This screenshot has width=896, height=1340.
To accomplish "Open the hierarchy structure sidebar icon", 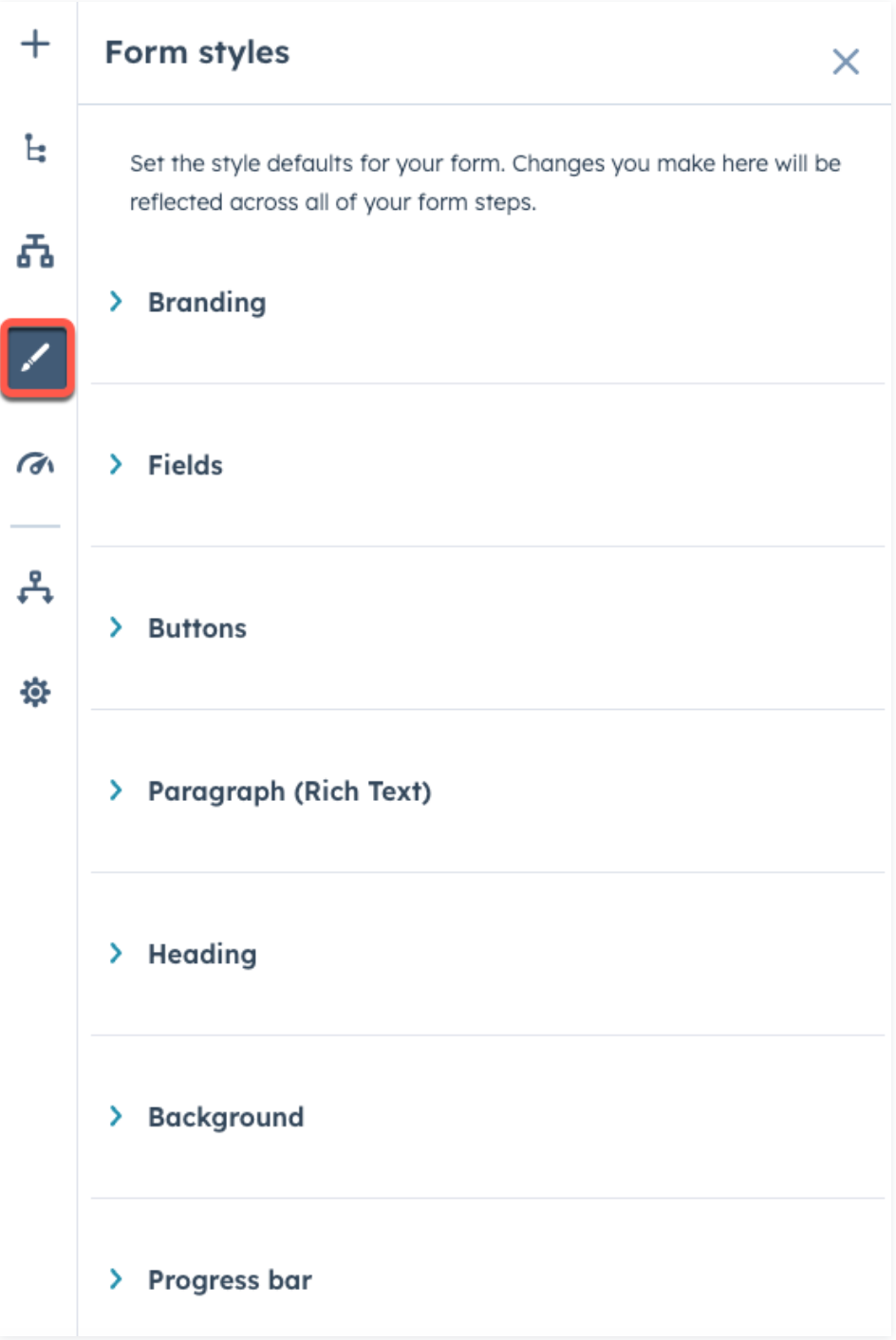I will 35,251.
